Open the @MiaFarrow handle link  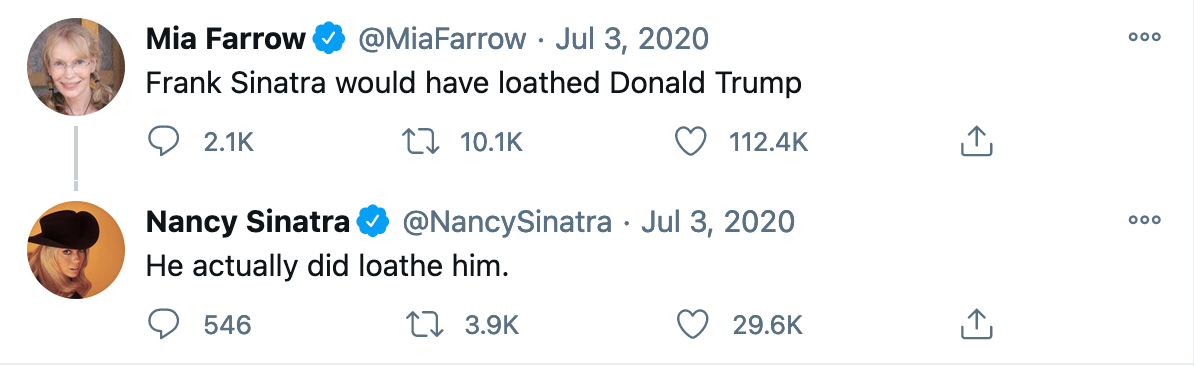(442, 38)
